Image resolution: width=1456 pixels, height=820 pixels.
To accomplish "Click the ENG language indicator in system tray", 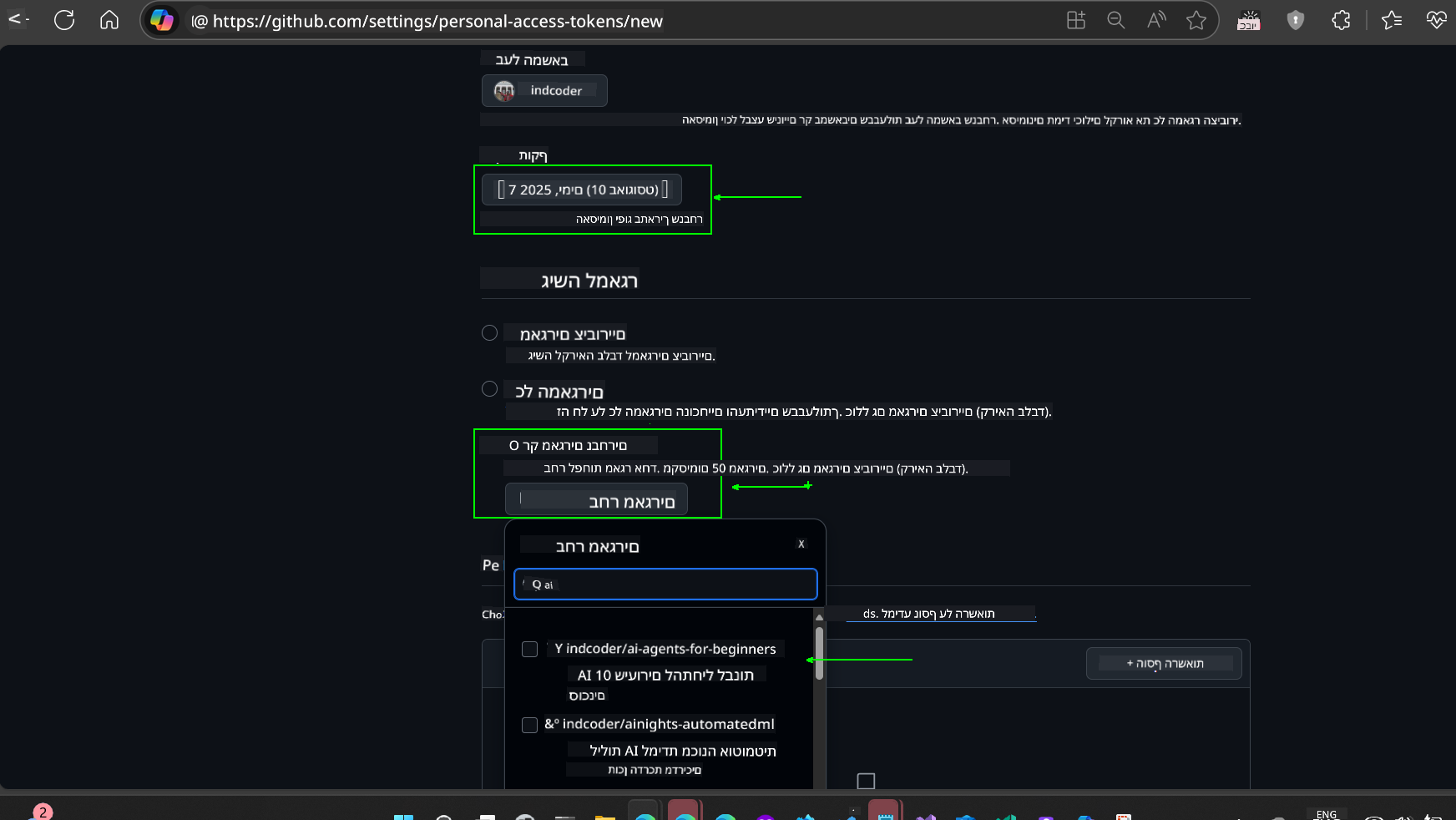I will [x=1326, y=814].
